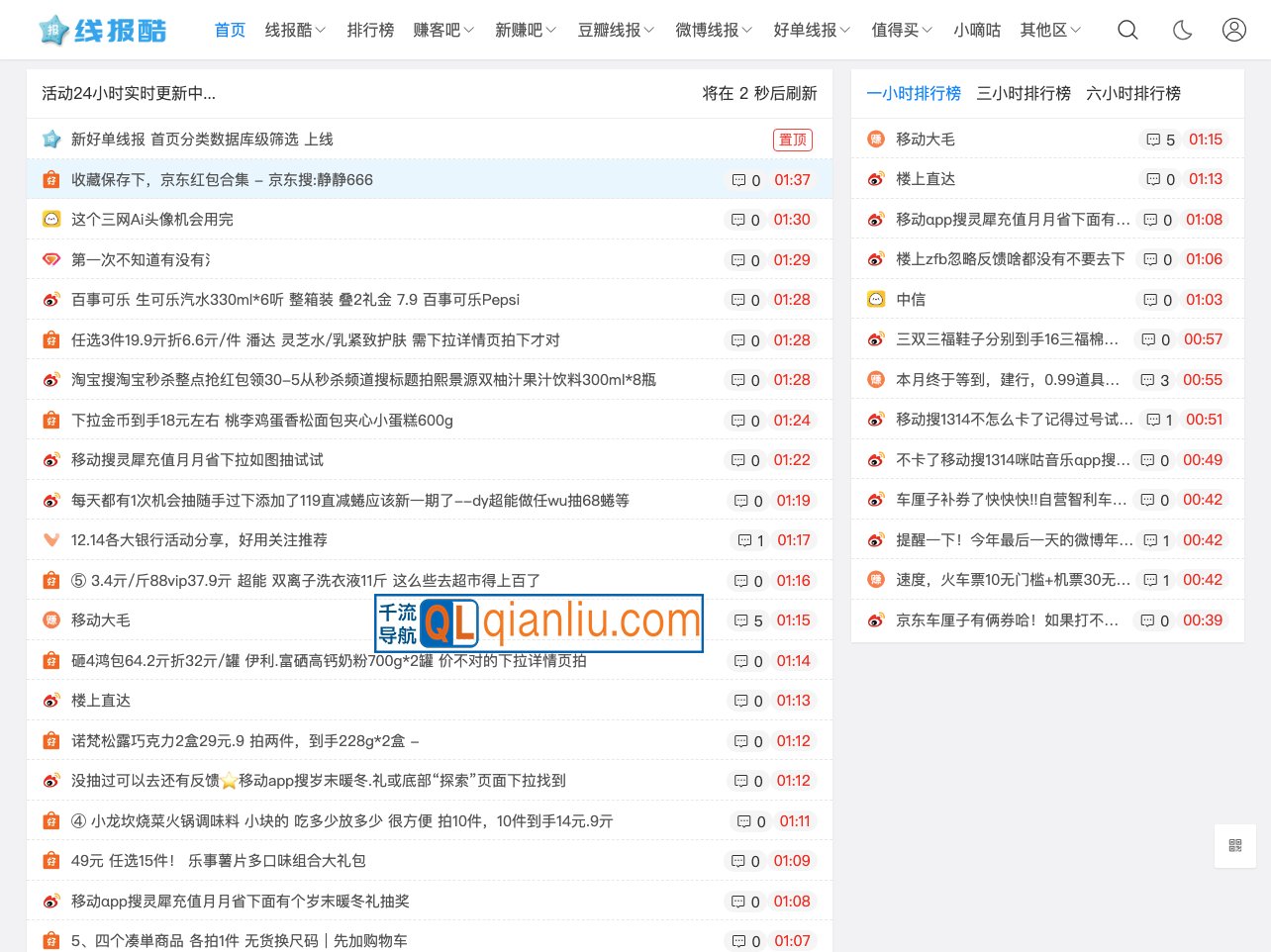Open the pinned post 新好单线报 首页分类数据库级筛选
The height and width of the screenshot is (952, 1271).
202,140
